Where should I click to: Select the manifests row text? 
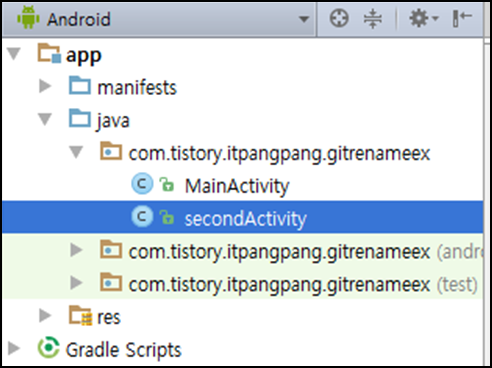(137, 88)
